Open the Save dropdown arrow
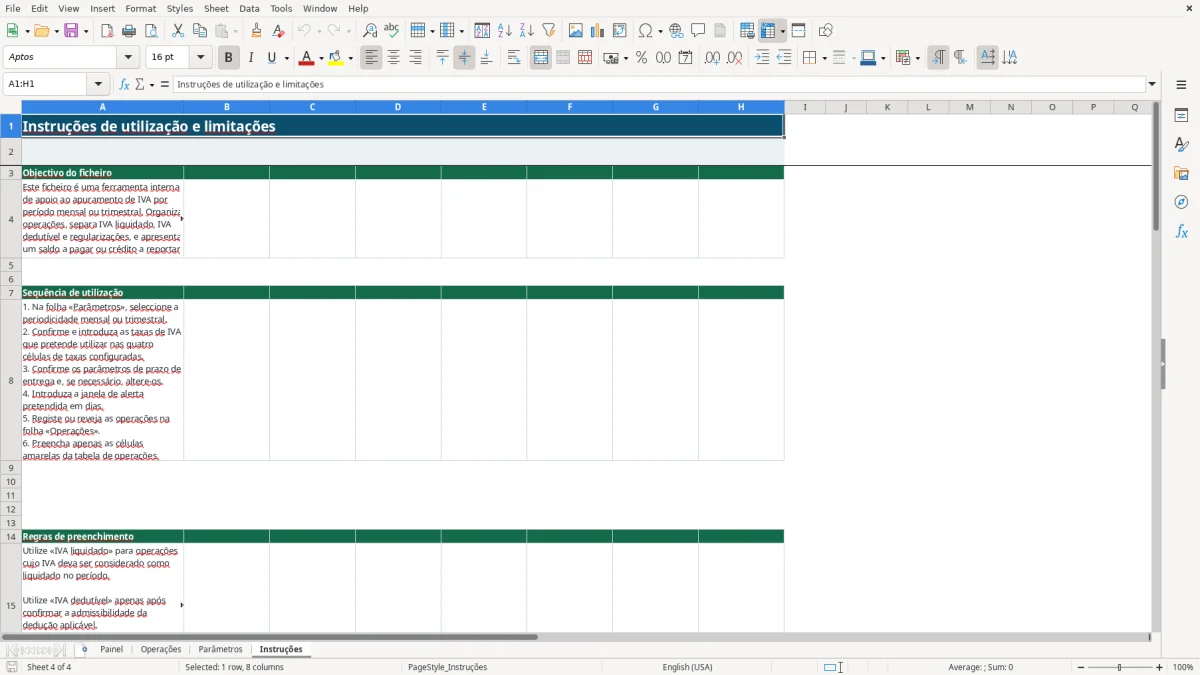The image size is (1200, 675). click(x=86, y=31)
